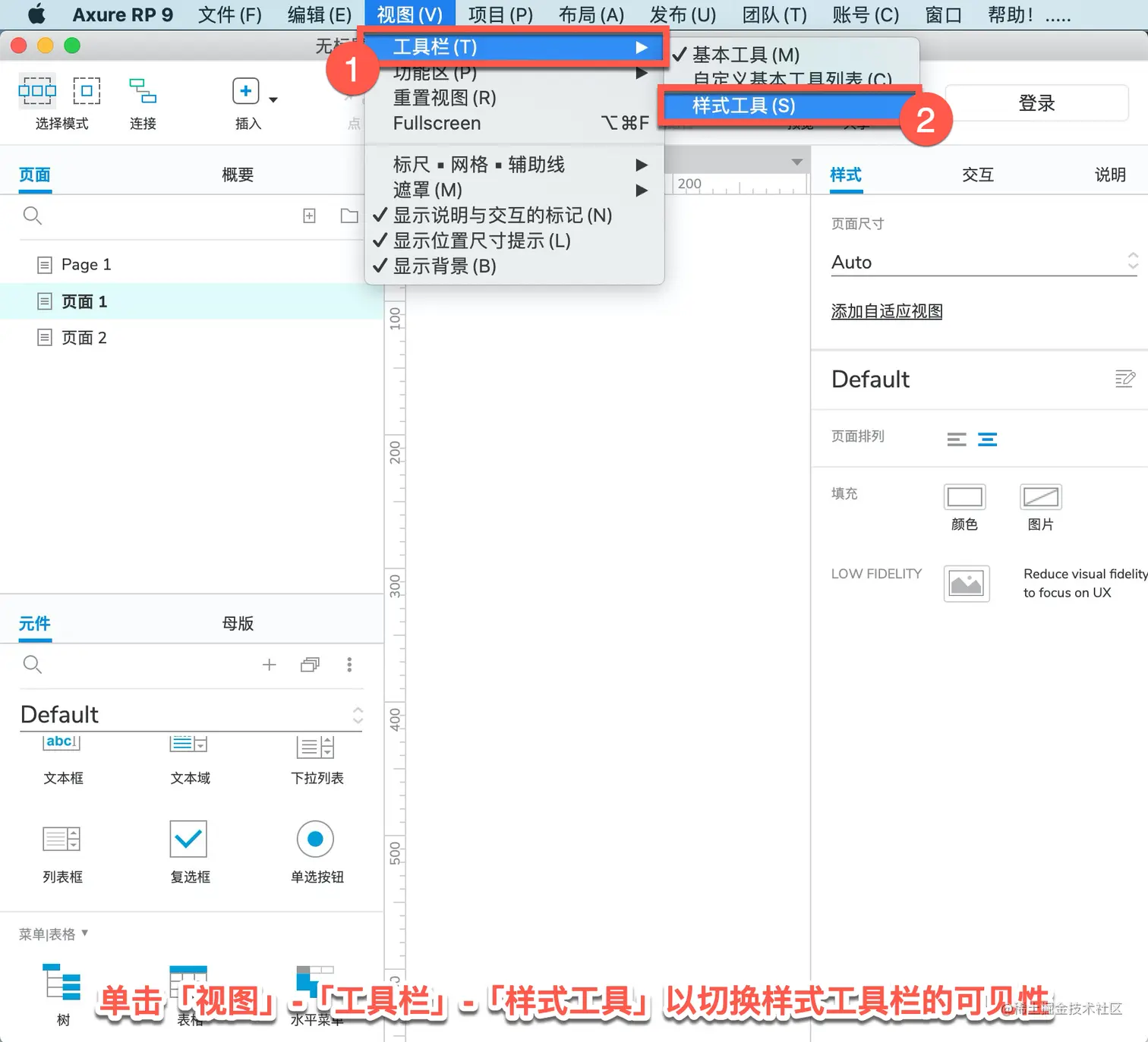Search pages with the magnifier icon

pos(32,216)
